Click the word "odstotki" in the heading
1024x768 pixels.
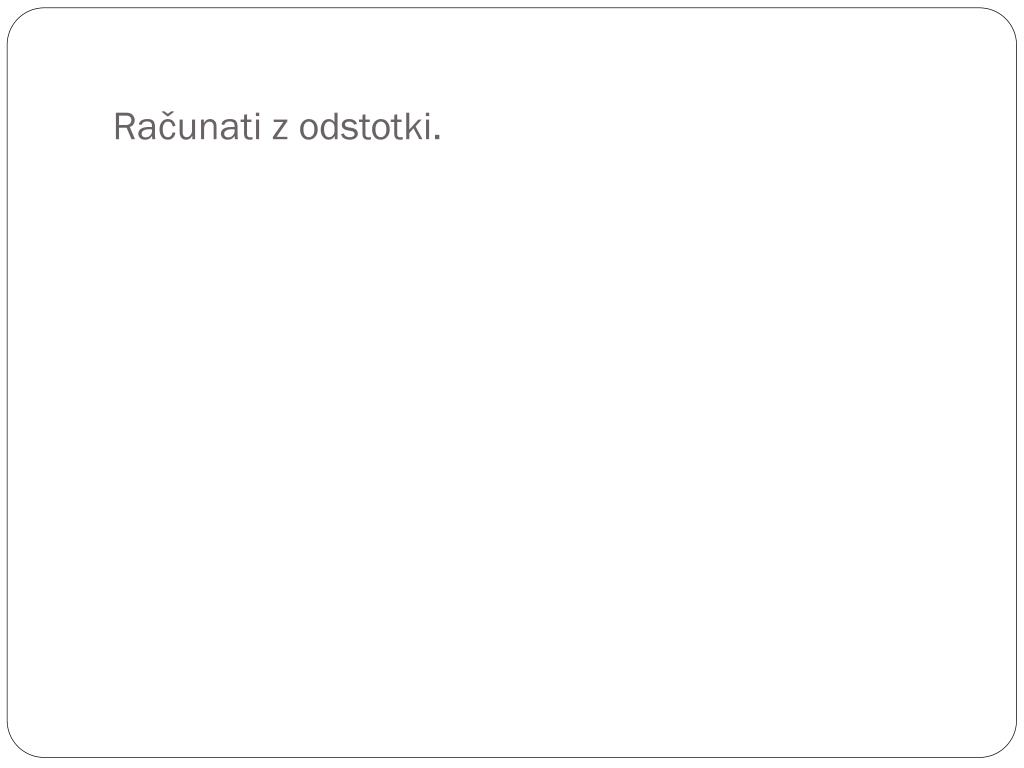[365, 126]
